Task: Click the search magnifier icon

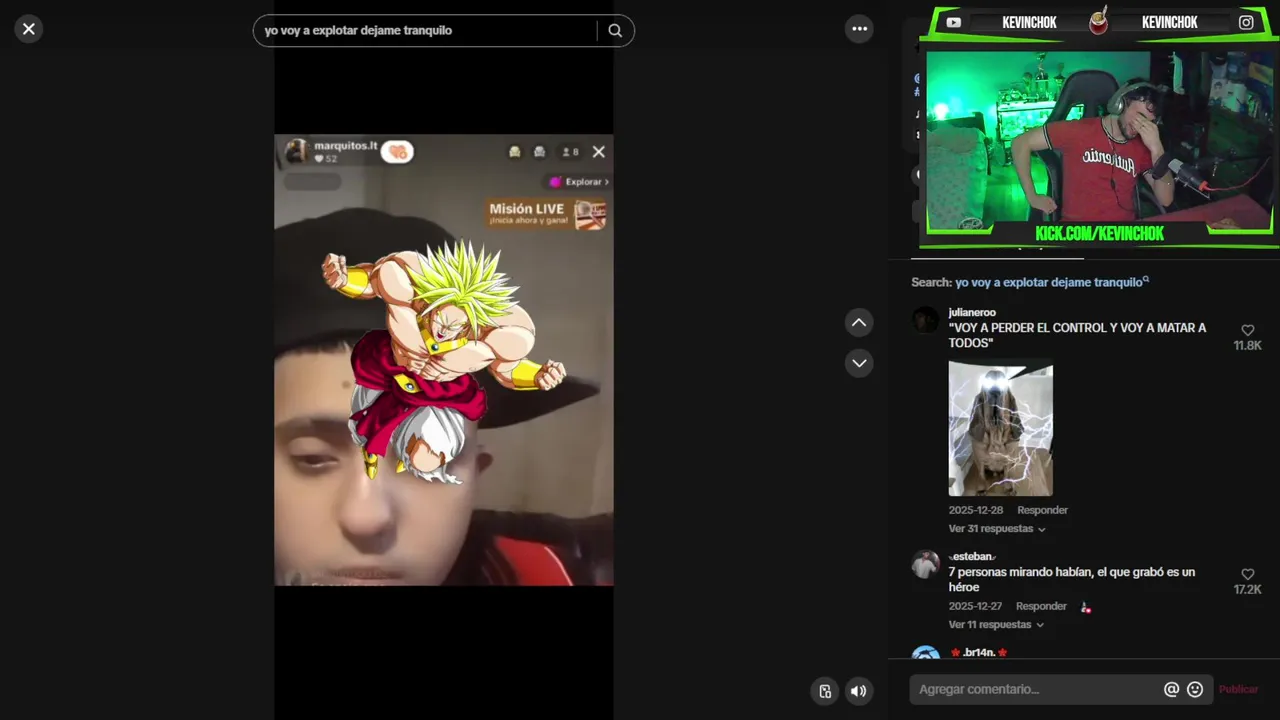Action: click(x=615, y=30)
